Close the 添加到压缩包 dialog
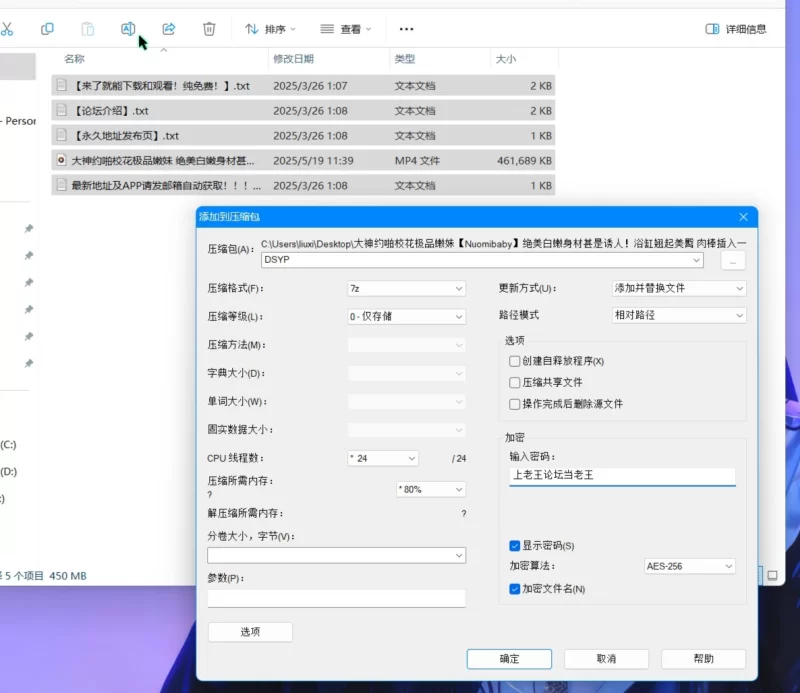The height and width of the screenshot is (693, 800). pos(743,217)
